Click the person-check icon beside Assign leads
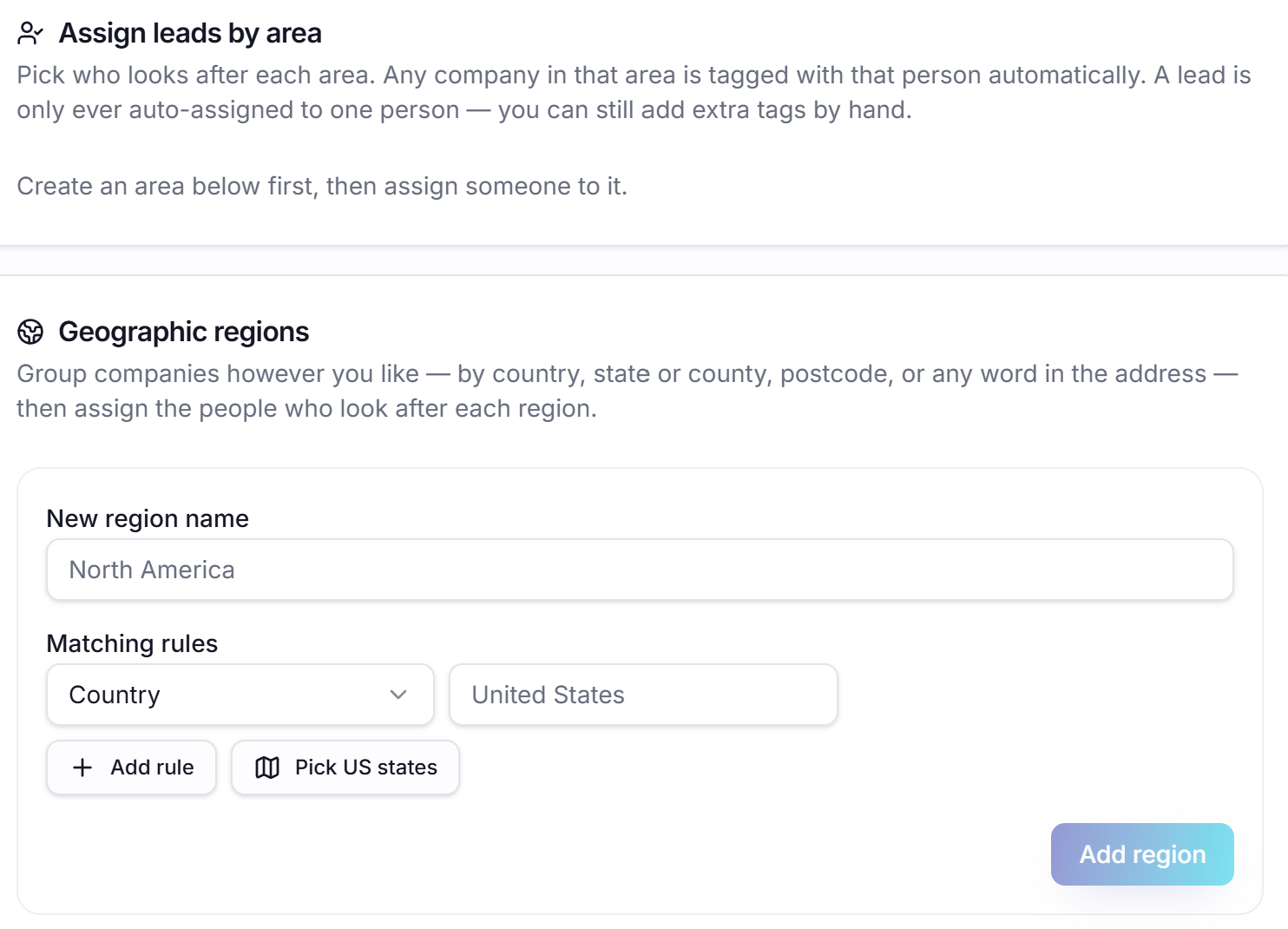1288x929 pixels. [30, 34]
